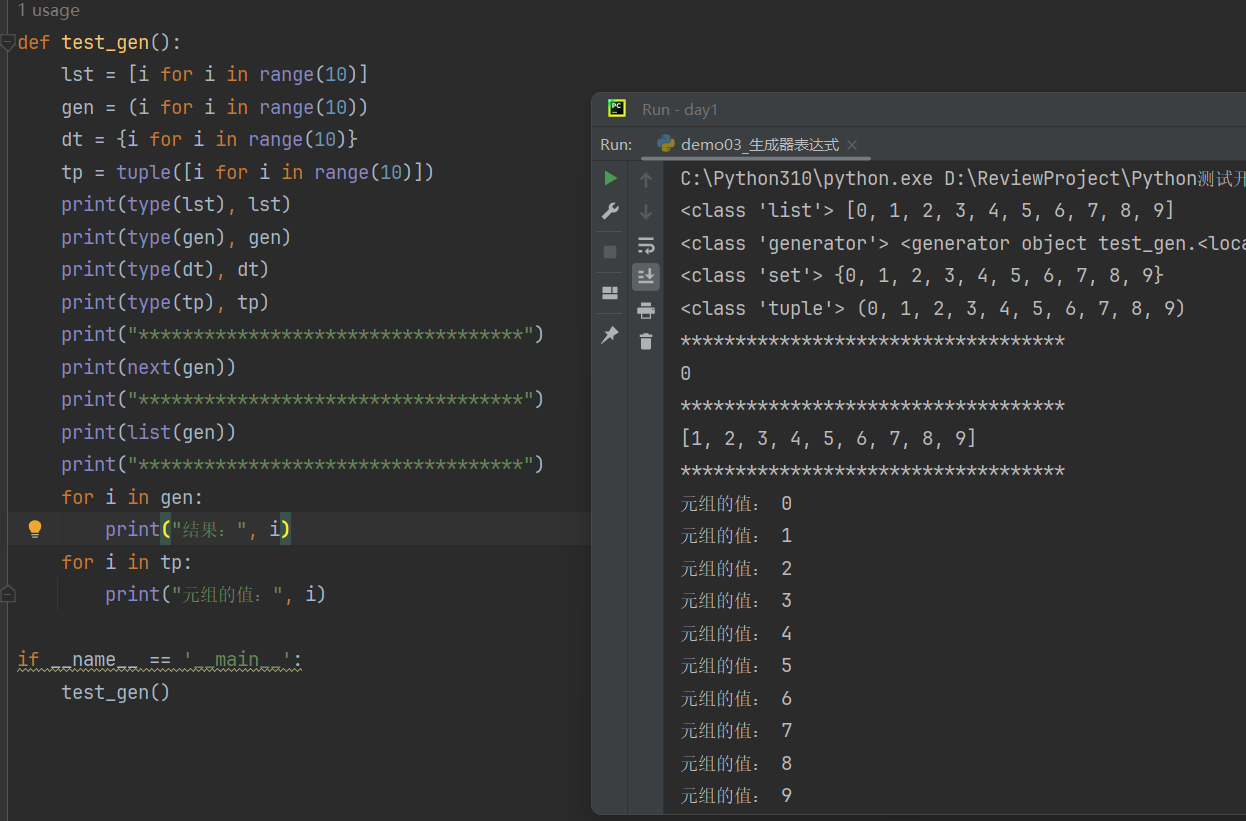Click the 'Run:' label in the panel

[x=616, y=145]
